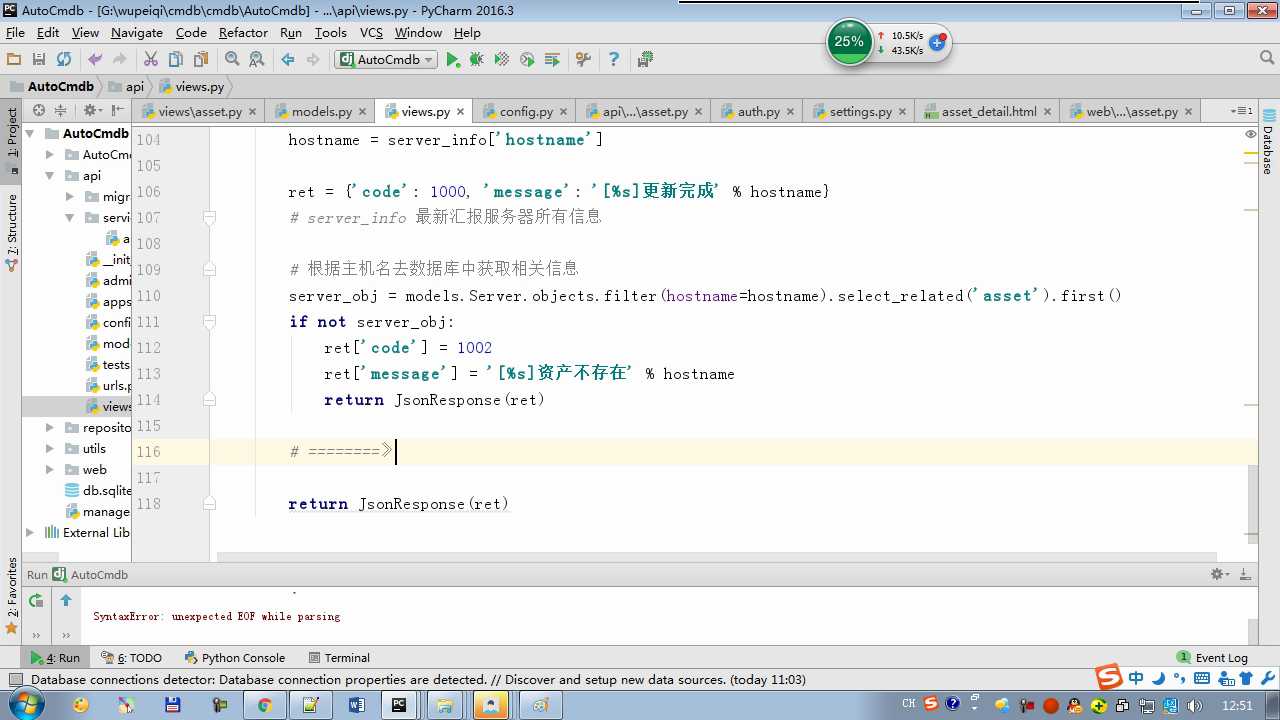Screen dimensions: 1280x720
Task: Click the Profile run icon
Action: 527,59
